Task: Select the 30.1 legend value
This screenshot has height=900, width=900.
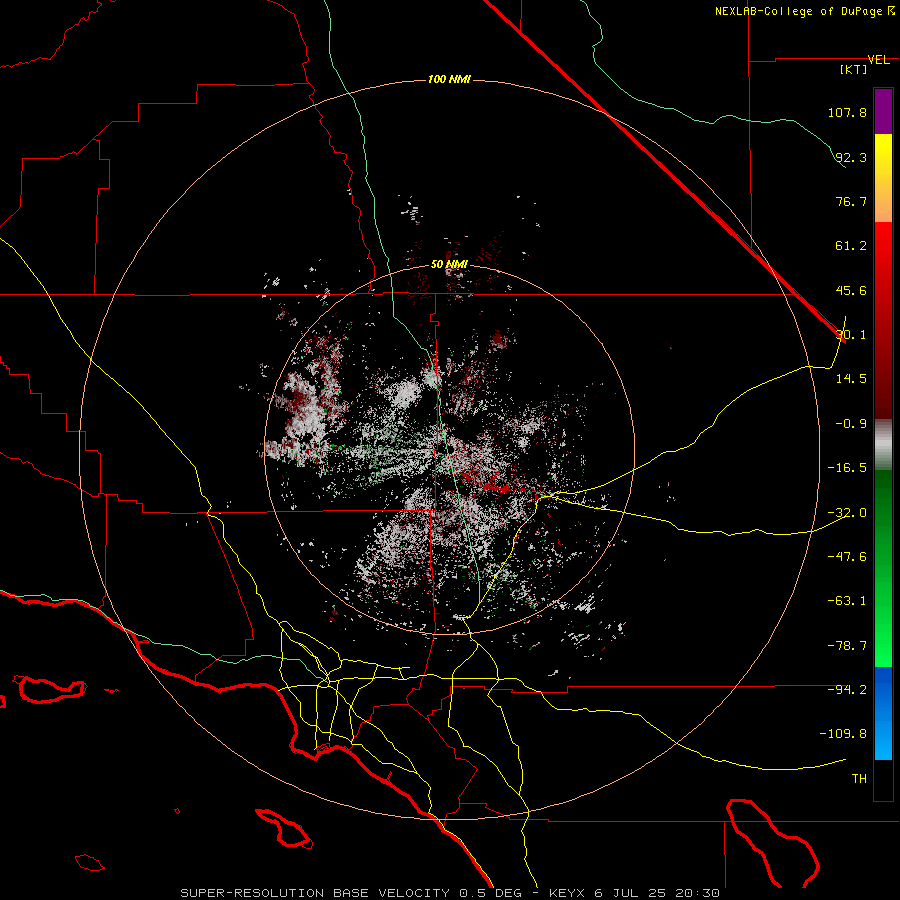Action: pos(851,335)
